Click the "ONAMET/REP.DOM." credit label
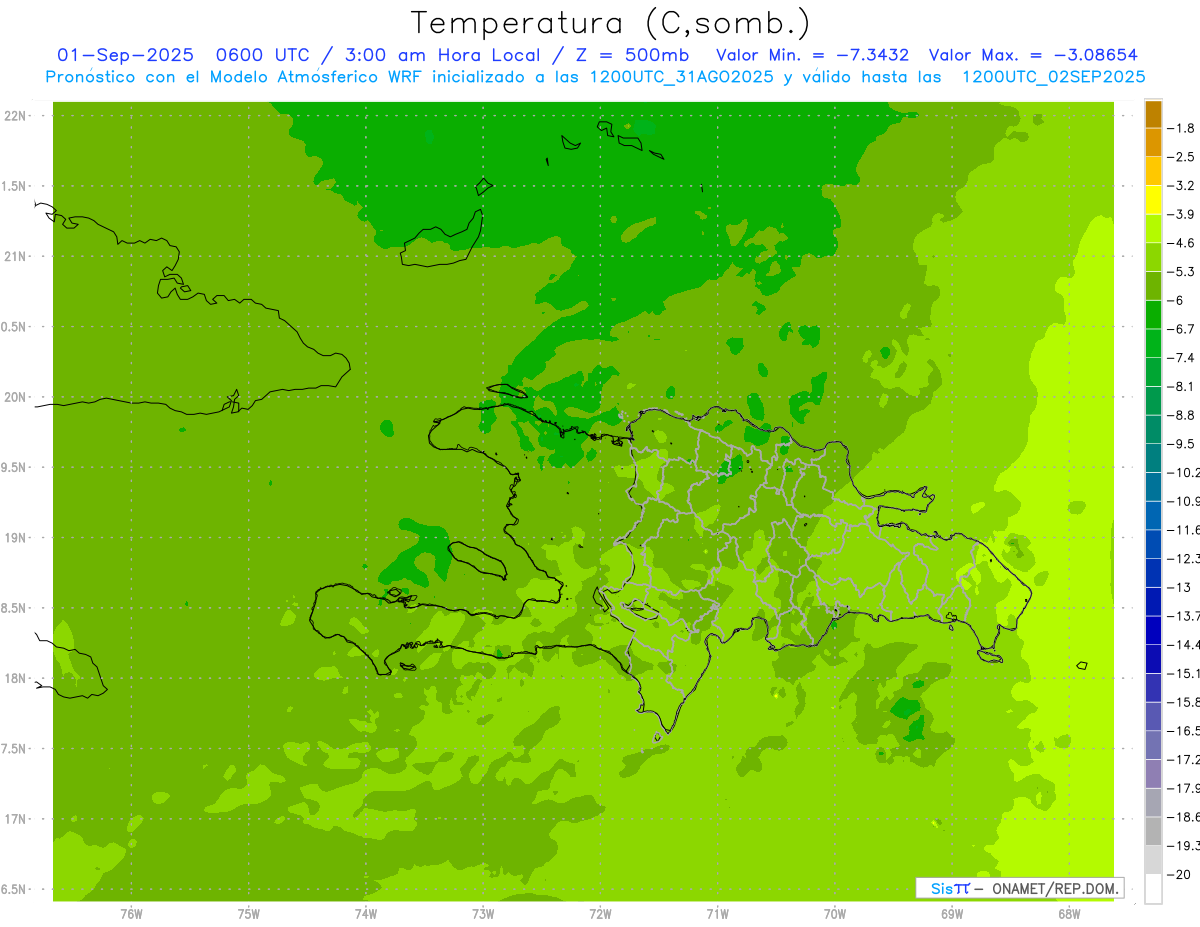The width and height of the screenshot is (1200, 927). pyautogui.click(x=1054, y=888)
